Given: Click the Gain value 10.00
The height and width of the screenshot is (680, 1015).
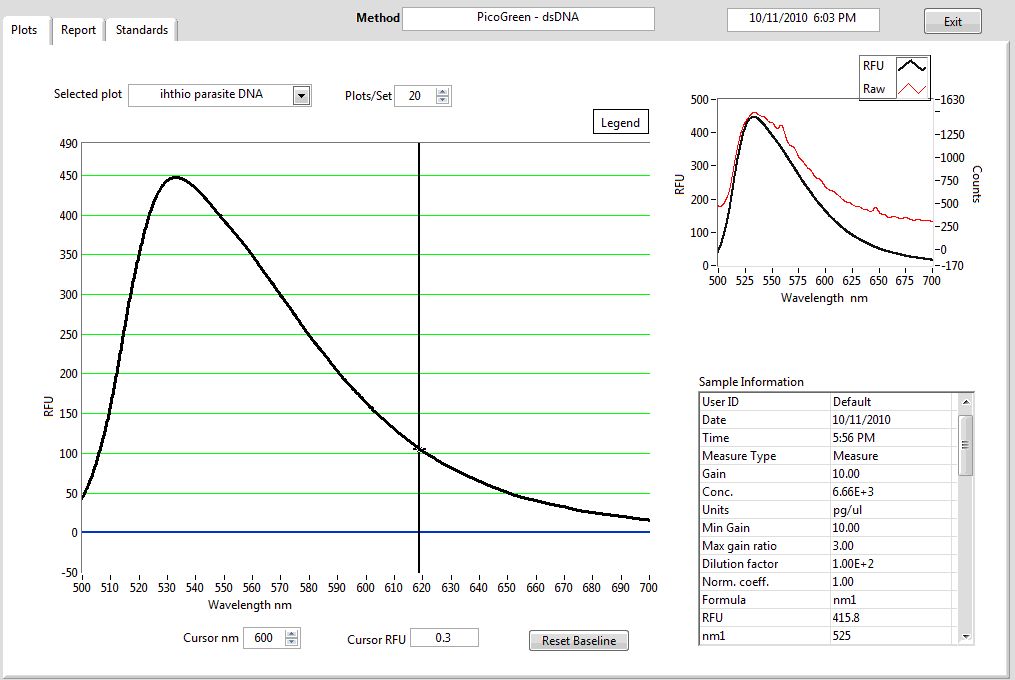Looking at the screenshot, I should [846, 474].
